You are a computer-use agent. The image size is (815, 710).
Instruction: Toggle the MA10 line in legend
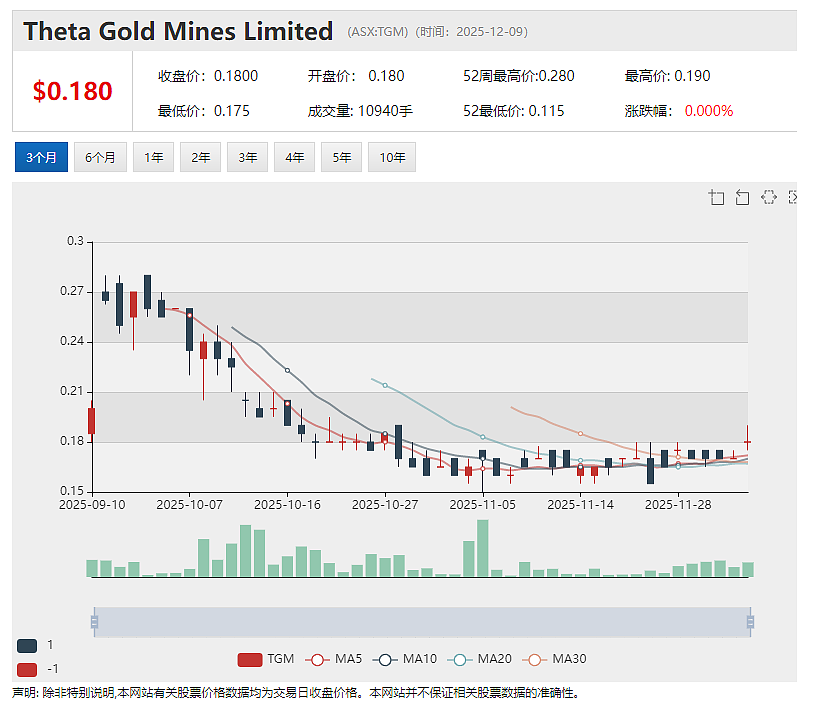(x=405, y=660)
